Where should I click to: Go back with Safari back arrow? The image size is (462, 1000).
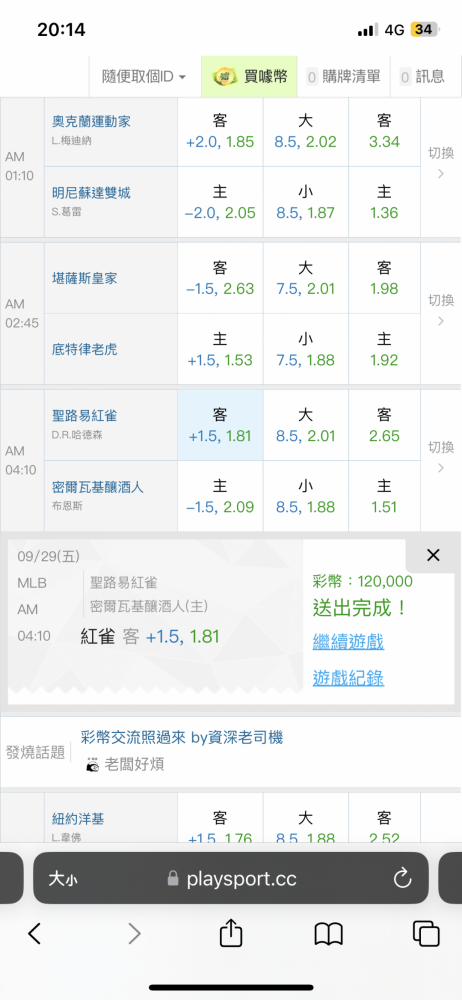35,934
